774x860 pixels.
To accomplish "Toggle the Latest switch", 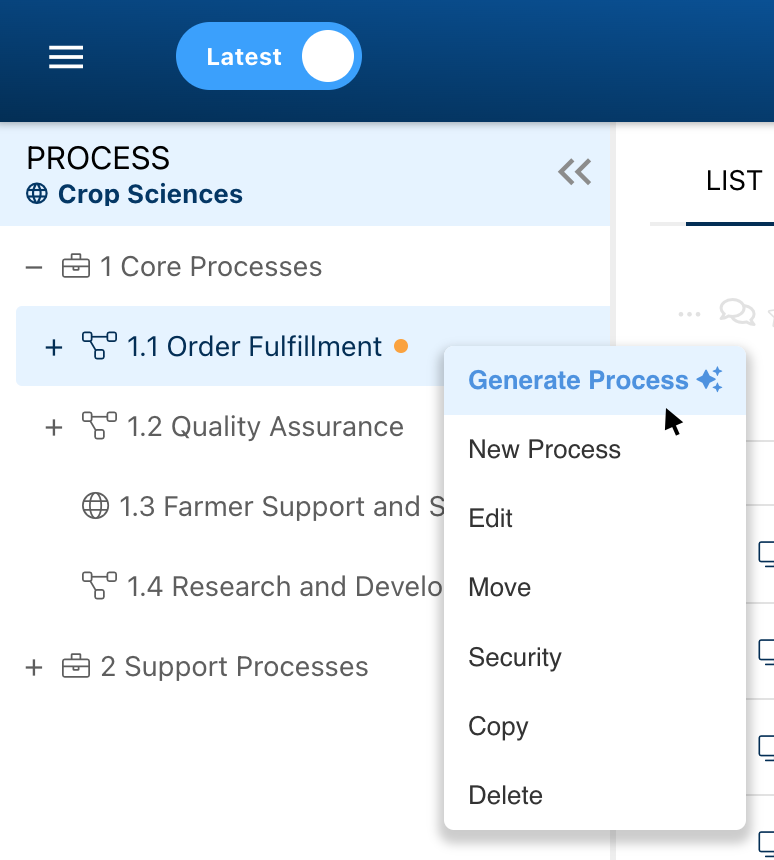I will click(x=268, y=57).
